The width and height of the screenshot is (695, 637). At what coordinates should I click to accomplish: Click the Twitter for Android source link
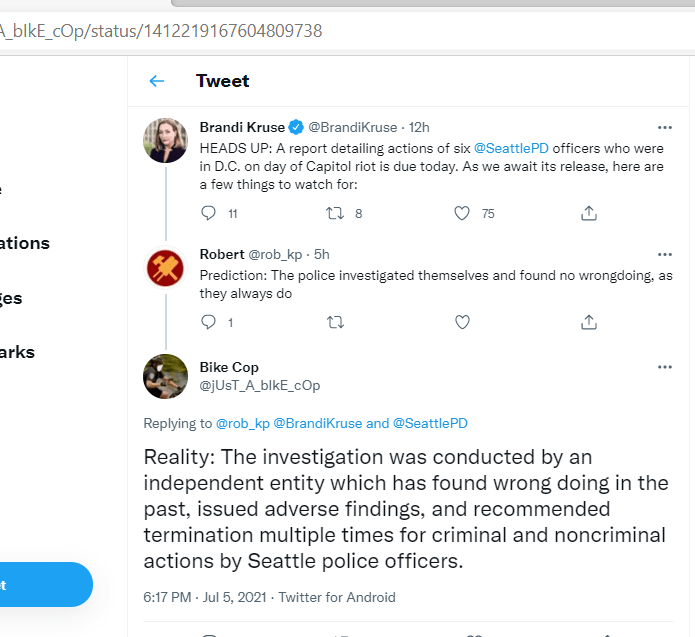point(337,597)
